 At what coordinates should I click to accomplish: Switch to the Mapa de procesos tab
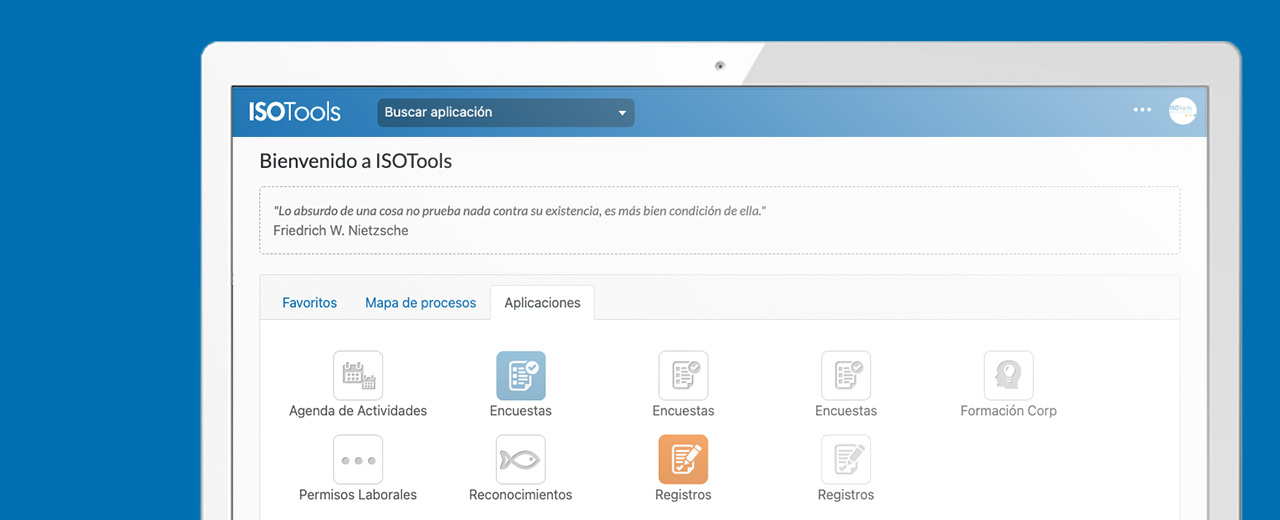(421, 303)
